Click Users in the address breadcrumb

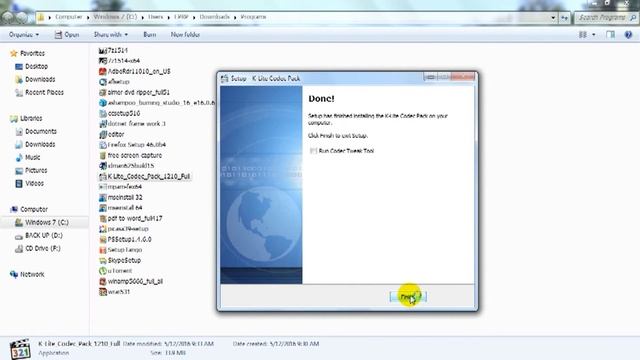click(156, 17)
